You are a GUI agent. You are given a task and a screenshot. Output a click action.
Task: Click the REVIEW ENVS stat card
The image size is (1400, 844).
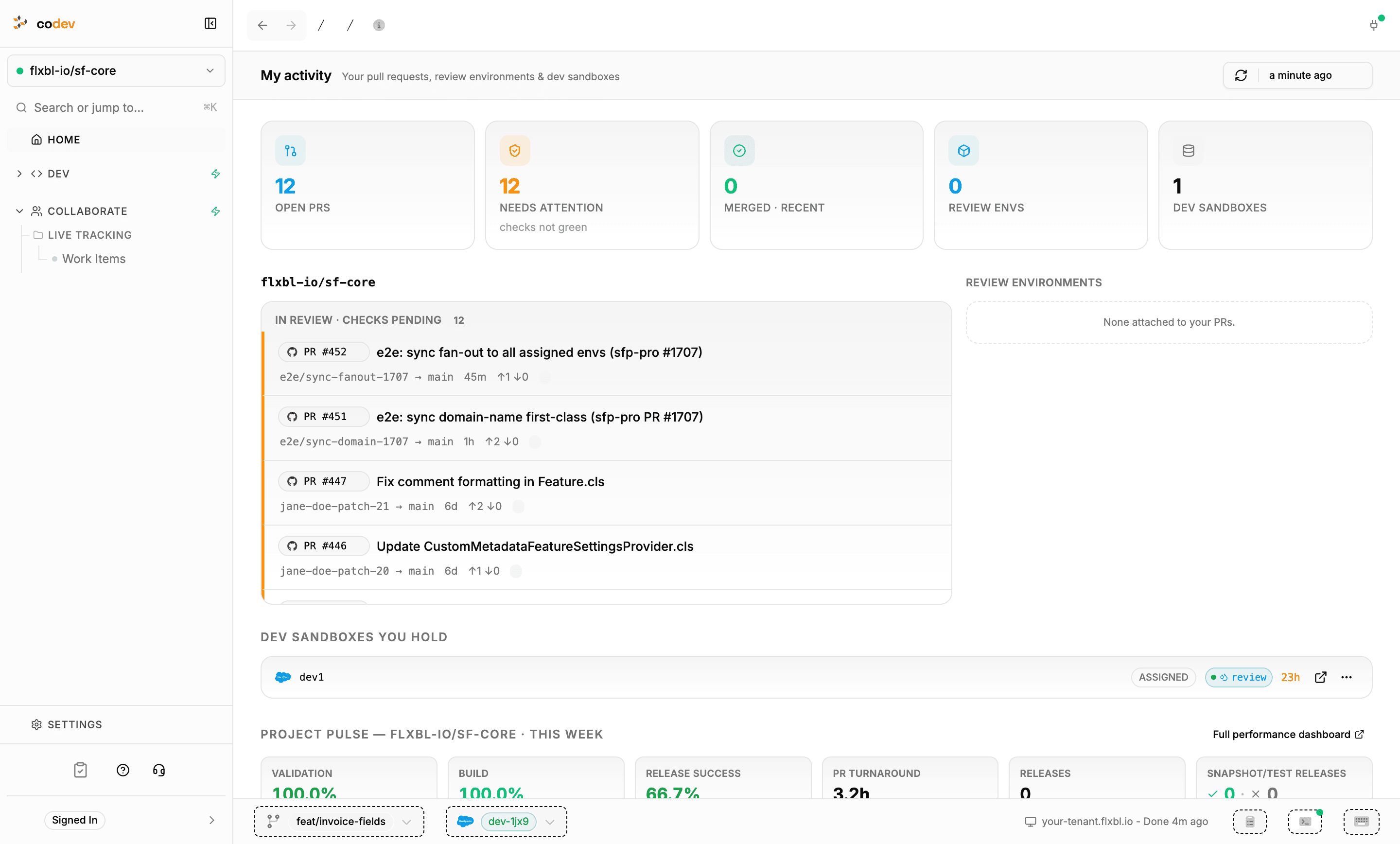(x=1041, y=185)
